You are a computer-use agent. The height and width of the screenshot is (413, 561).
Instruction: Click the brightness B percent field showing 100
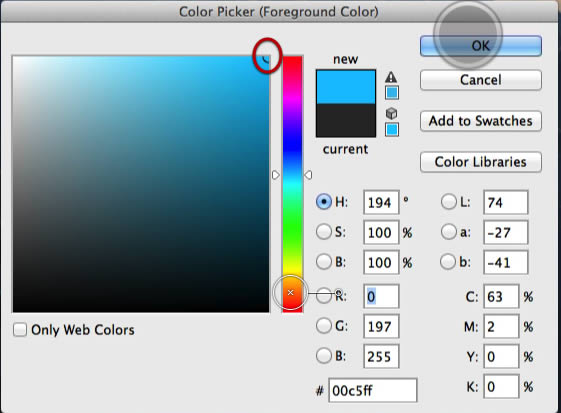coord(381,262)
